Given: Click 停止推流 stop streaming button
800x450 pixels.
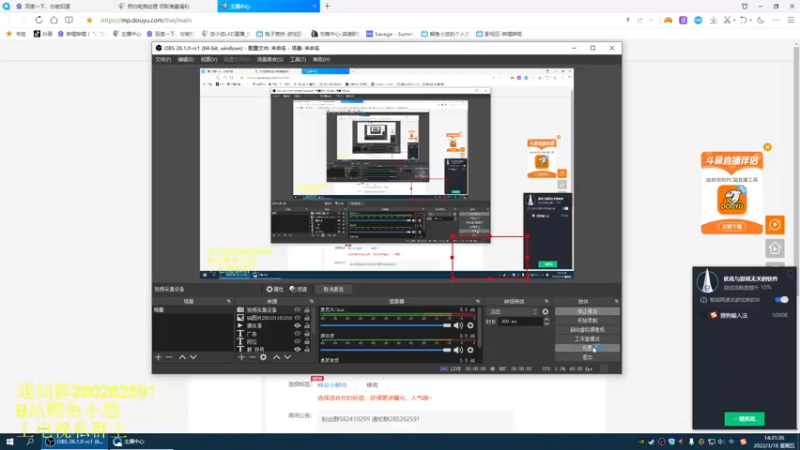Looking at the screenshot, I should [587, 311].
